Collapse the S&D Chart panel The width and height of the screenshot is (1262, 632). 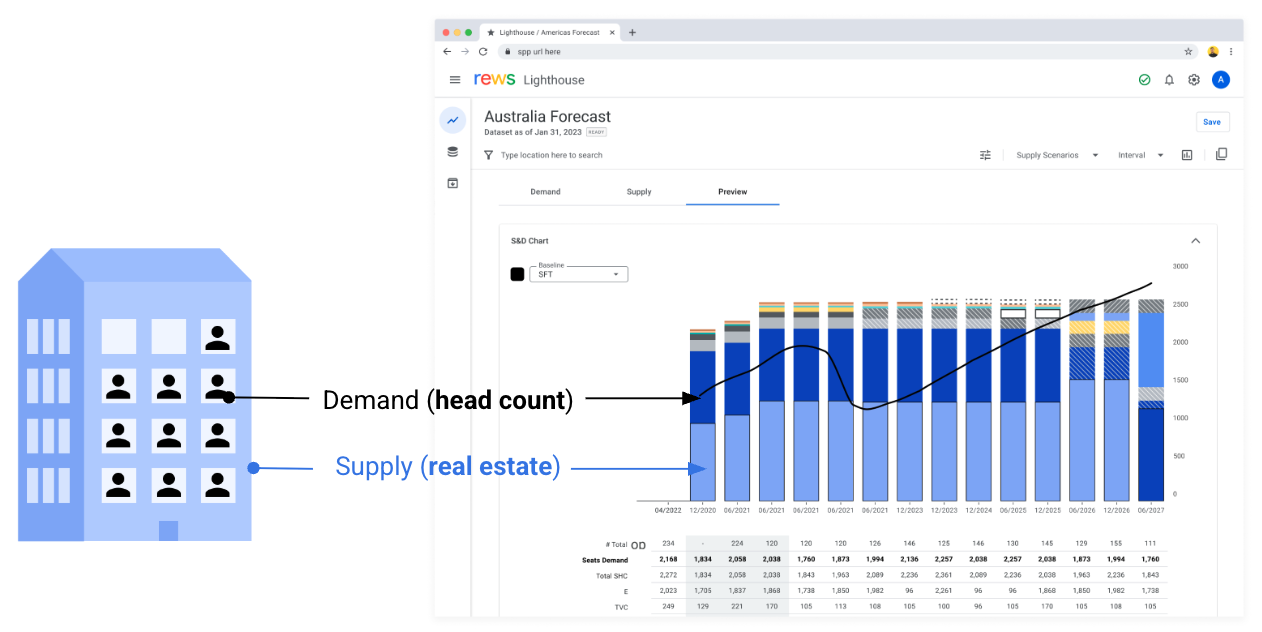click(x=1196, y=241)
